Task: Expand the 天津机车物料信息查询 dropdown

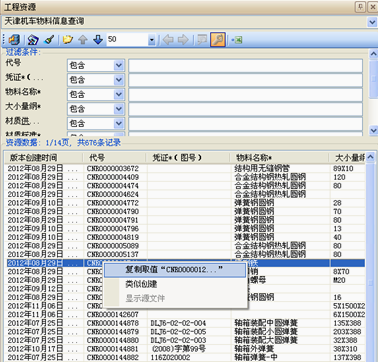Action: coord(372,22)
